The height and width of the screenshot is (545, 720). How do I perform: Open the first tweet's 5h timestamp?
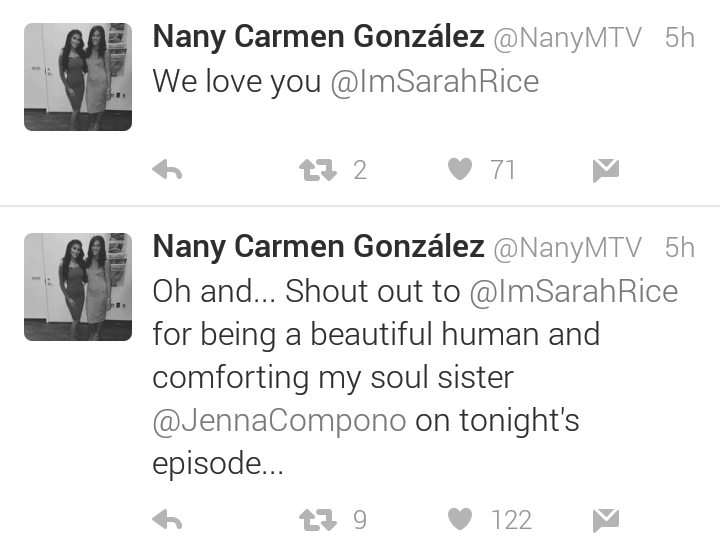(680, 38)
